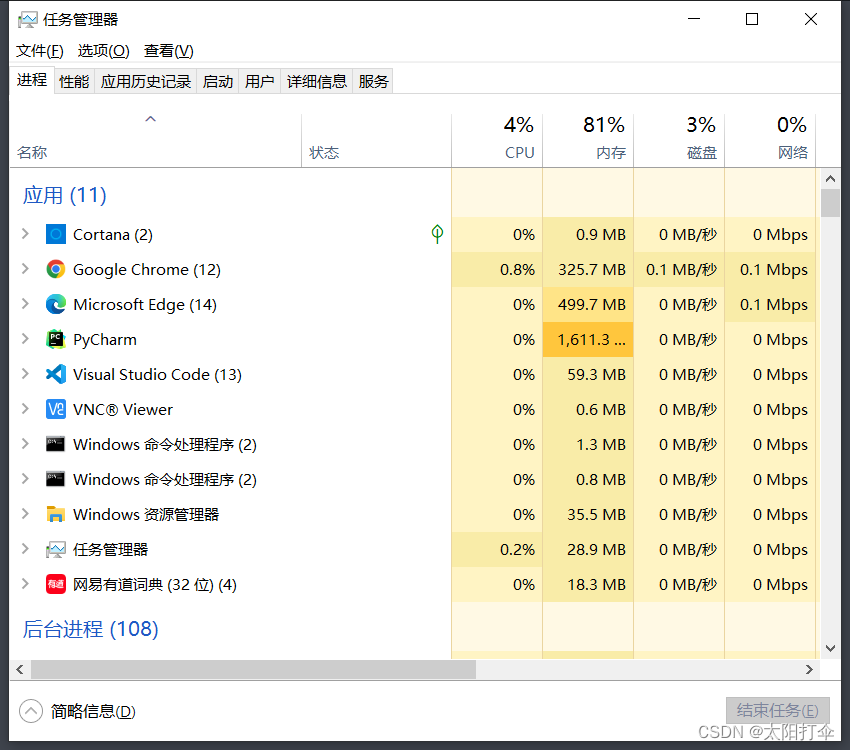Click the Visual Studio Code icon
850x750 pixels.
[x=56, y=374]
